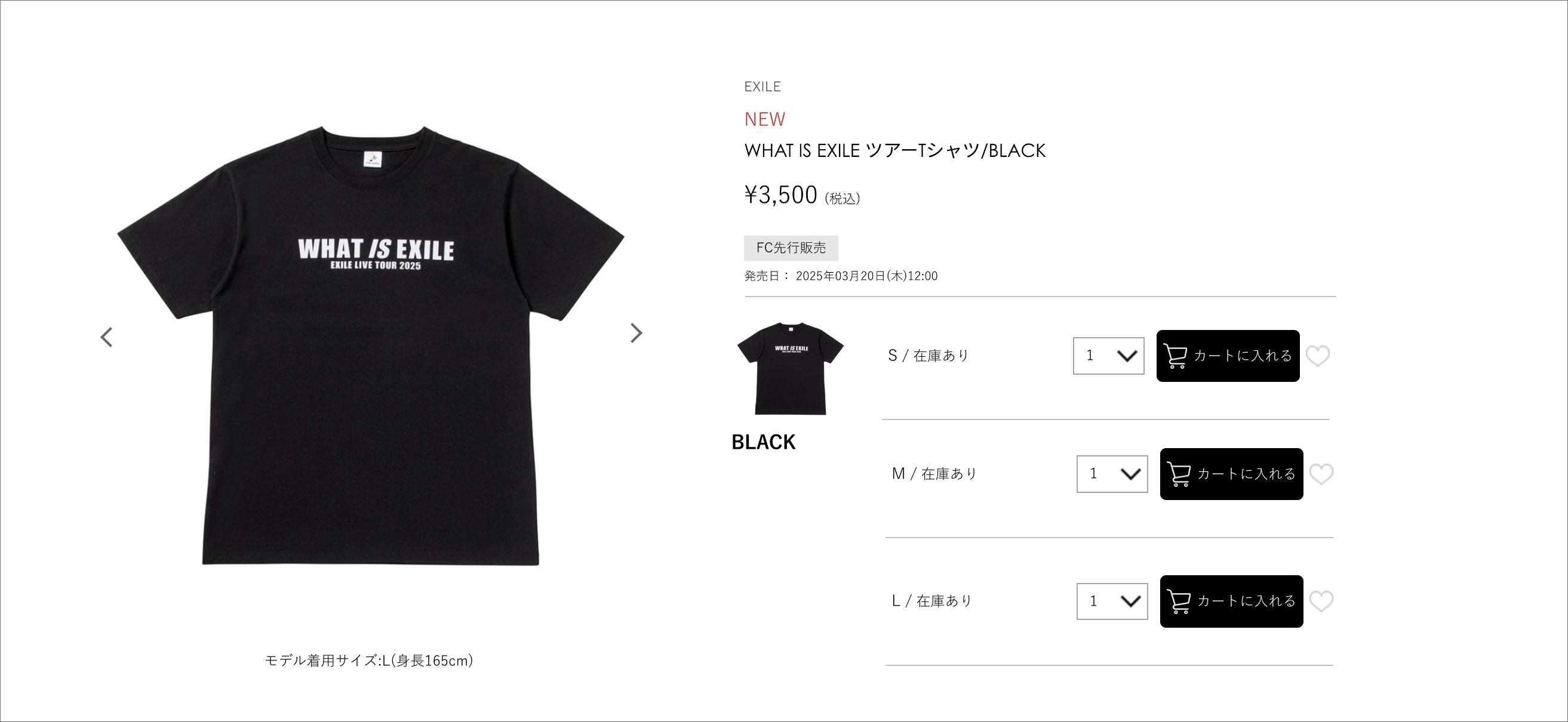Open quantity dropdown for size S
1568x722 pixels.
(x=1108, y=356)
